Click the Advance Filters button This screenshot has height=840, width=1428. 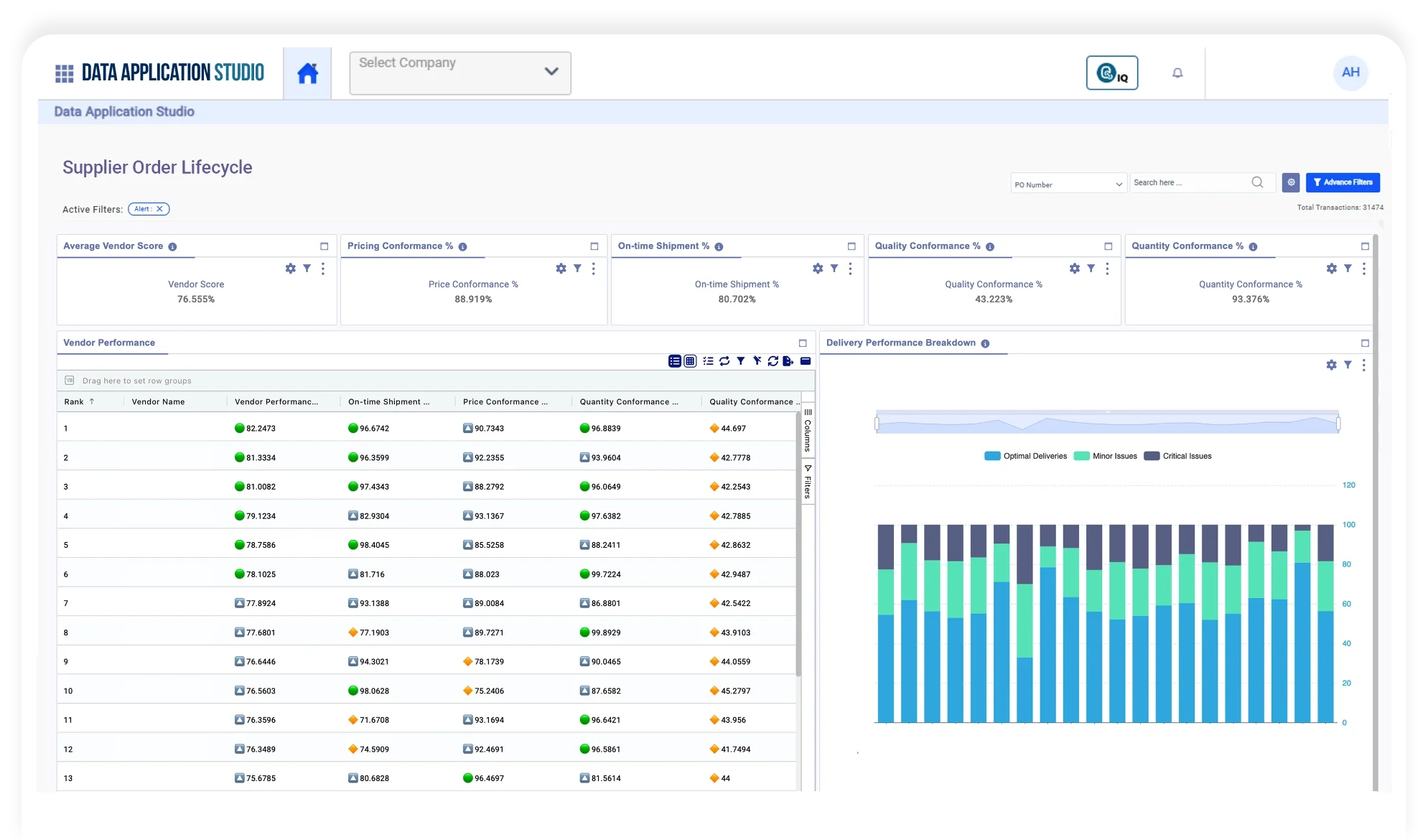[x=1342, y=182]
